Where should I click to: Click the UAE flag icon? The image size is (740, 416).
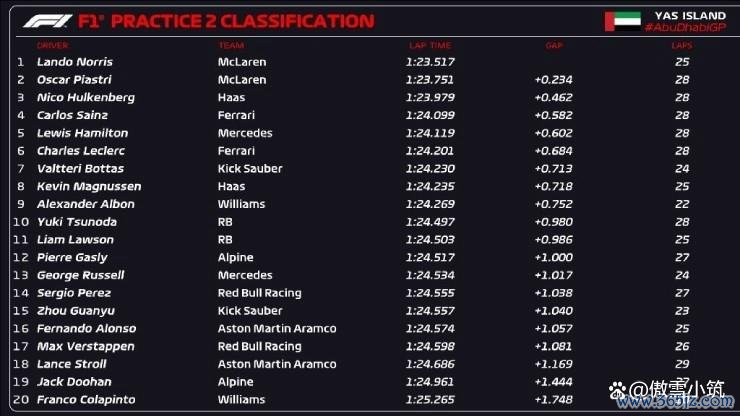tap(622, 21)
